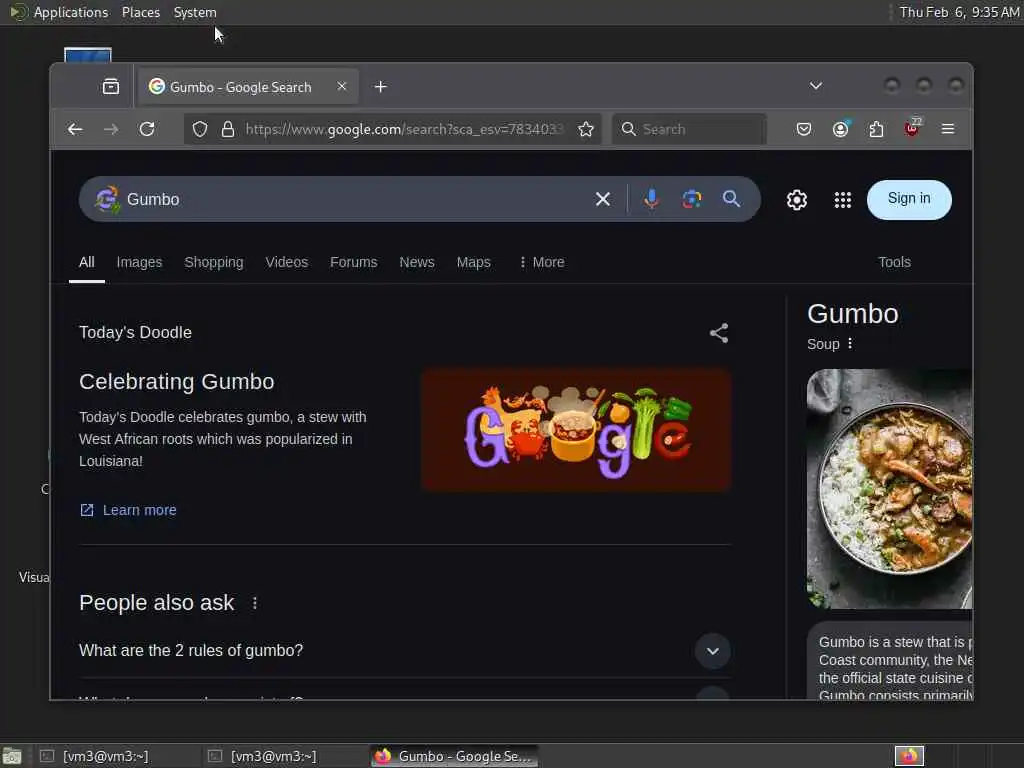The width and height of the screenshot is (1024, 768).
Task: Switch to Shopping results tab
Action: pos(214,262)
